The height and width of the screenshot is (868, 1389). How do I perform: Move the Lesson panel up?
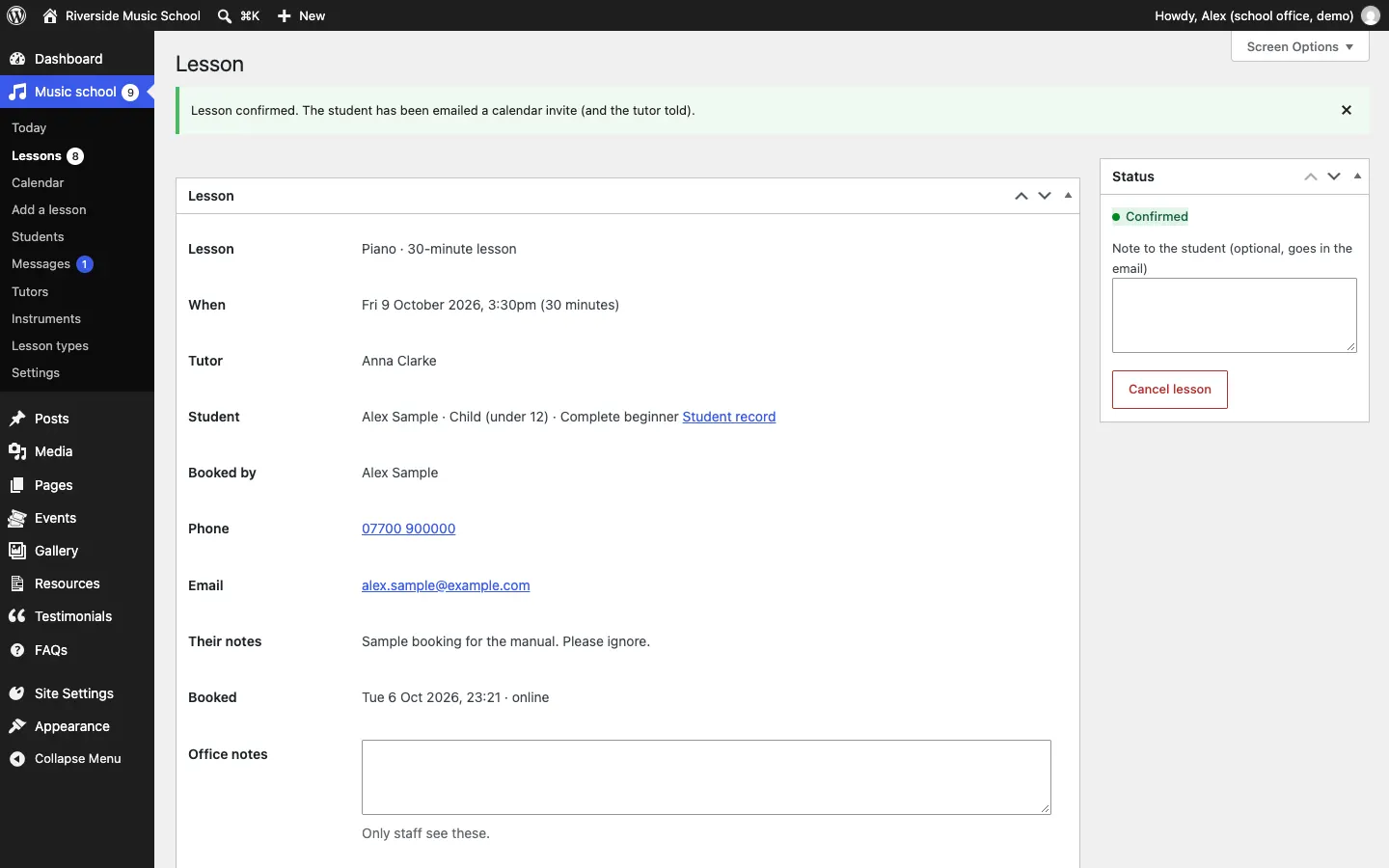tap(1021, 196)
